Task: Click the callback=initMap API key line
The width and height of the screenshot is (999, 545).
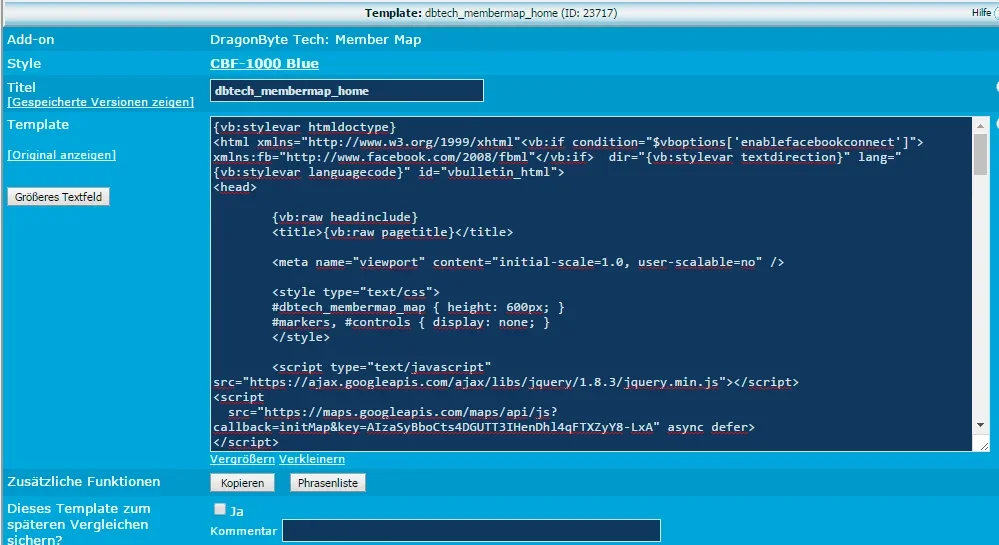Action: pyautogui.click(x=484, y=427)
